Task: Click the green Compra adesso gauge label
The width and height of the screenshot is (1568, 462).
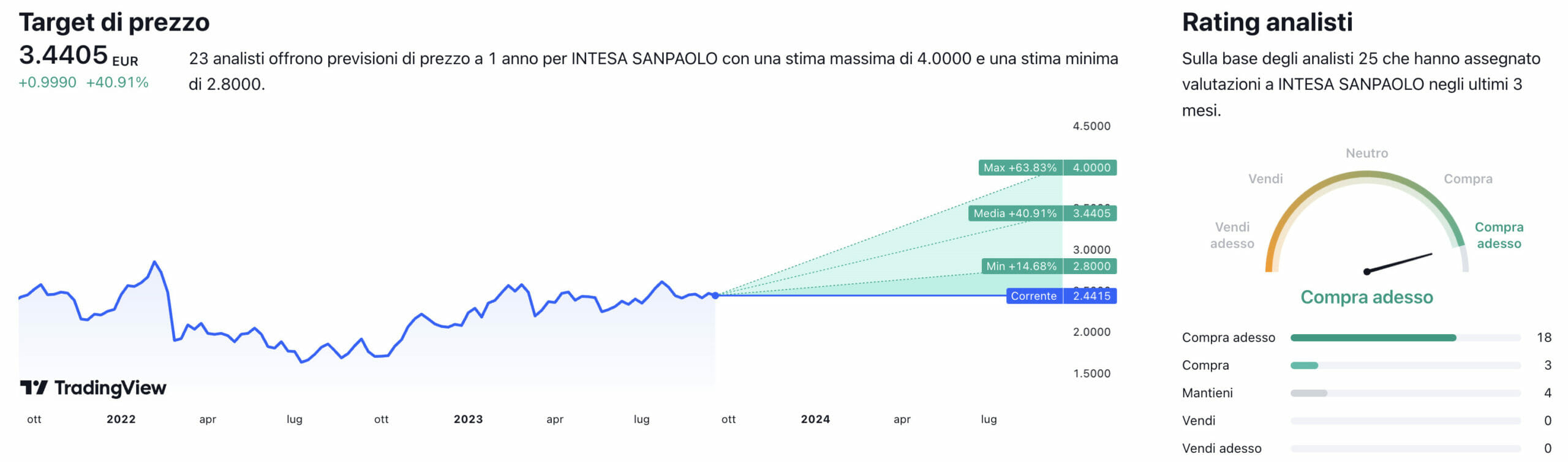Action: (x=1499, y=236)
